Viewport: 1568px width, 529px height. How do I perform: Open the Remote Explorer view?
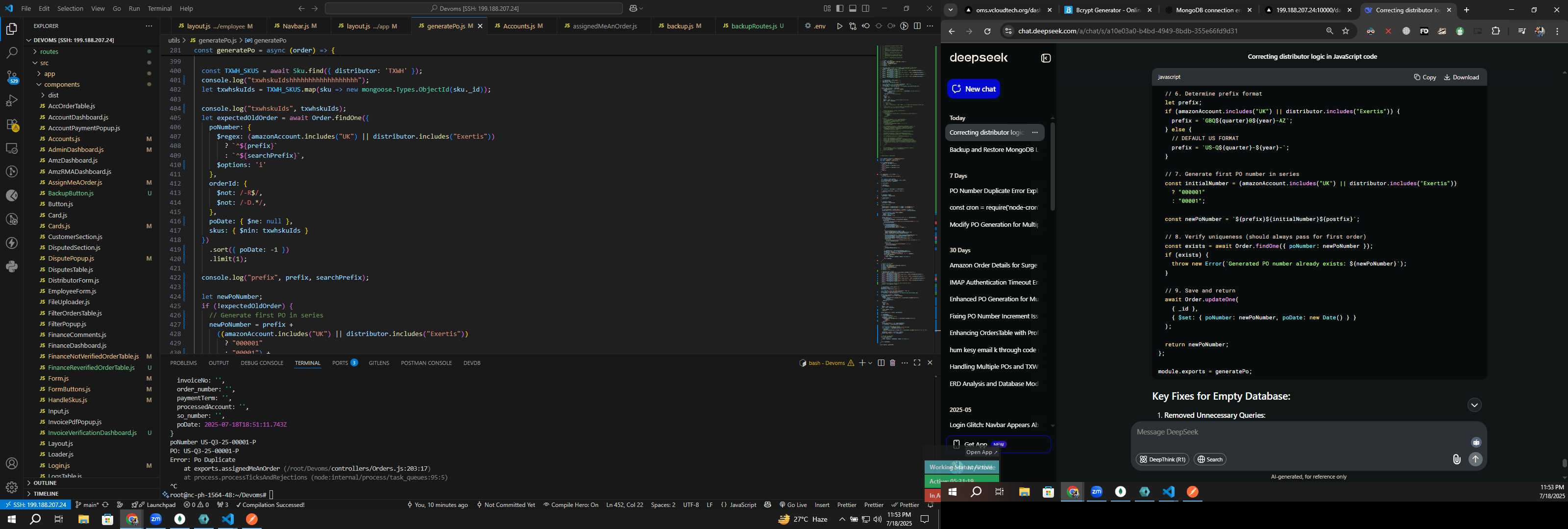pyautogui.click(x=12, y=148)
